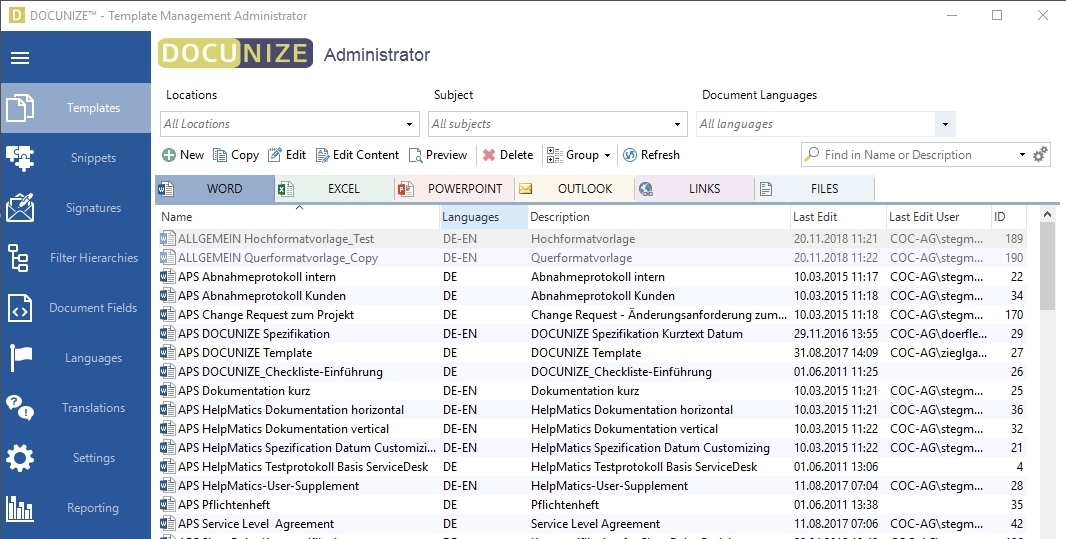Select APS HelpMatics Dokumentation horizontal
The height and width of the screenshot is (539, 1066).
pos(591,410)
